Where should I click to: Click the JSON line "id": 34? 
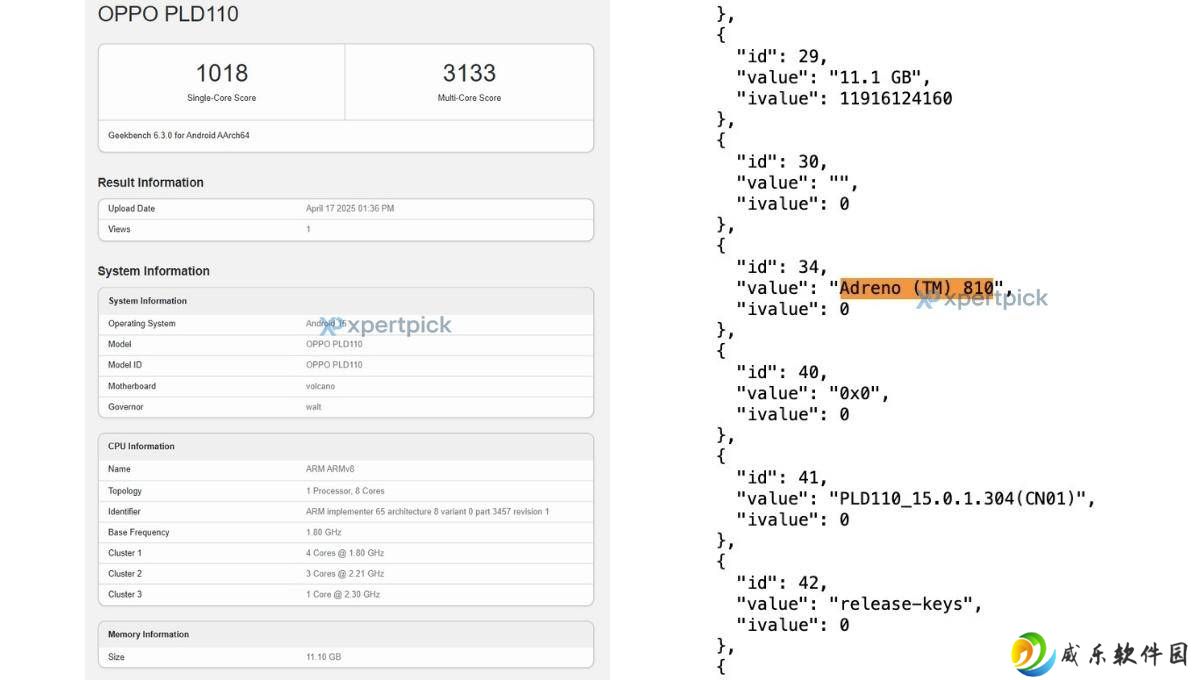click(x=782, y=267)
